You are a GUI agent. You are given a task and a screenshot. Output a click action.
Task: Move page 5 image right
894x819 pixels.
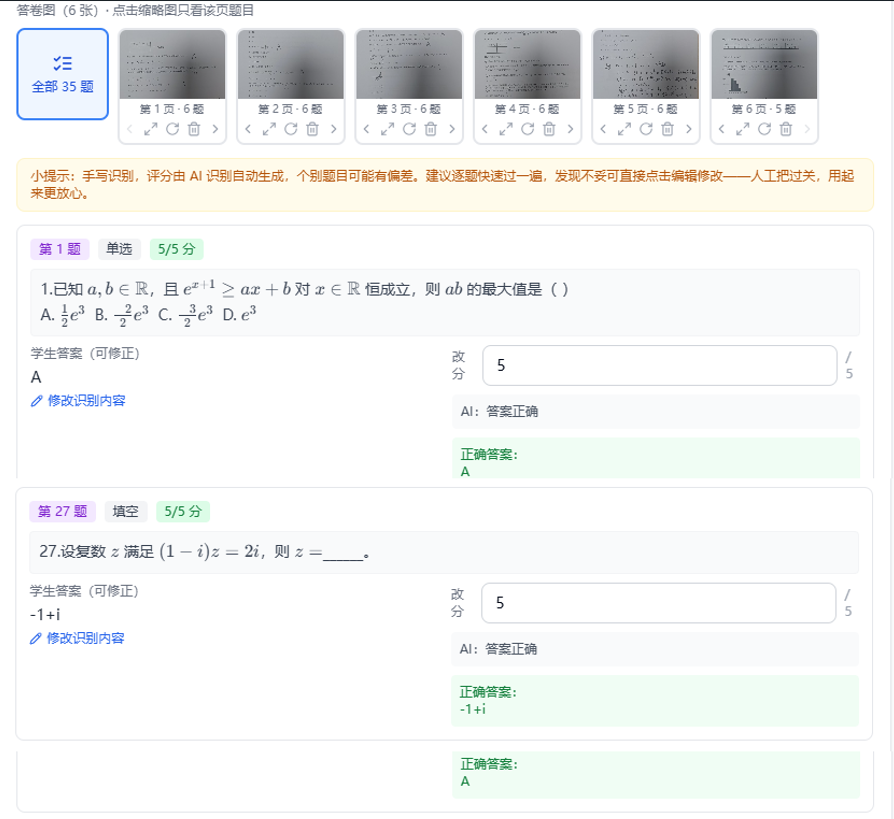point(689,129)
